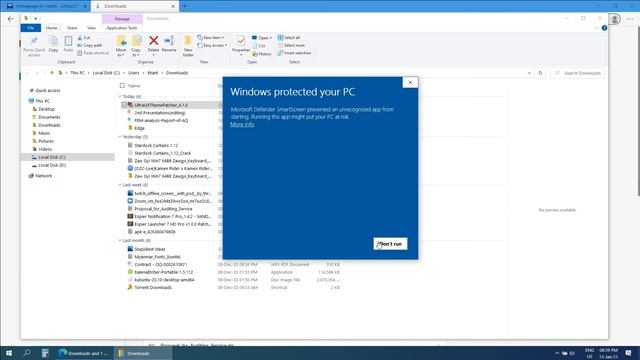This screenshot has height=360, width=640.
Task: Select the Edge folder in file list
Action: point(136,128)
